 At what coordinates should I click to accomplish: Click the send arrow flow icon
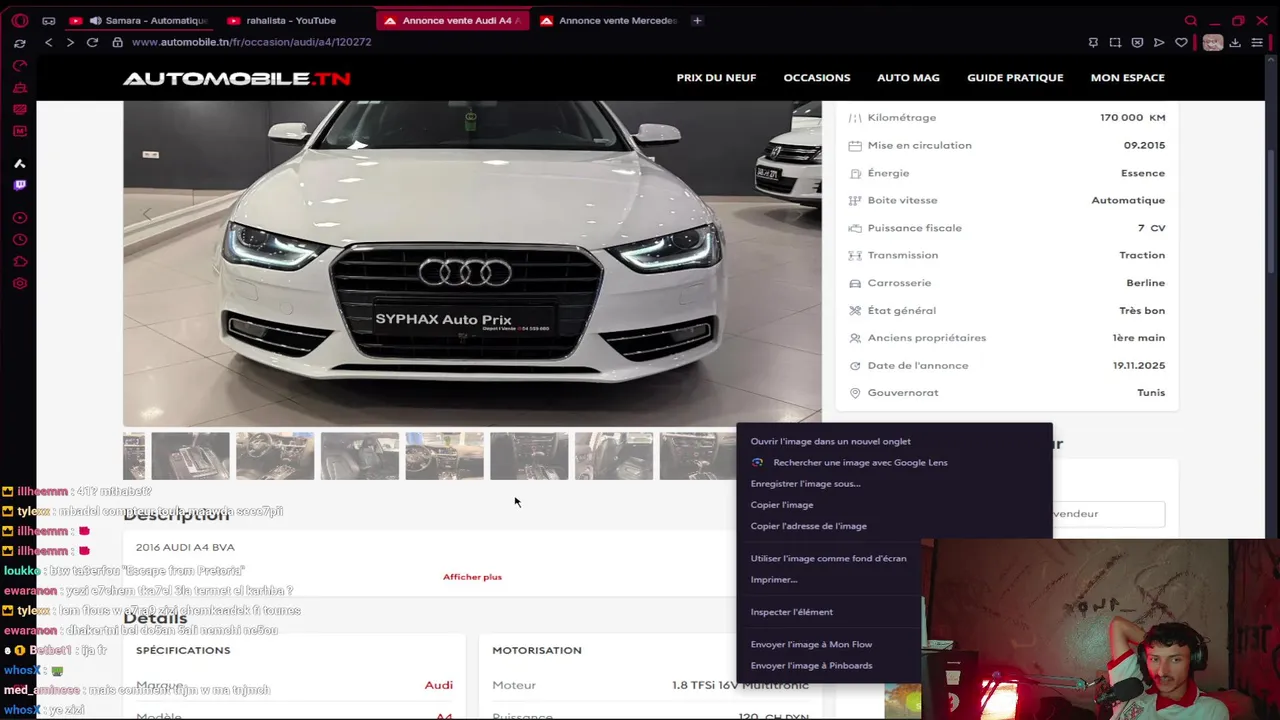click(x=1159, y=42)
